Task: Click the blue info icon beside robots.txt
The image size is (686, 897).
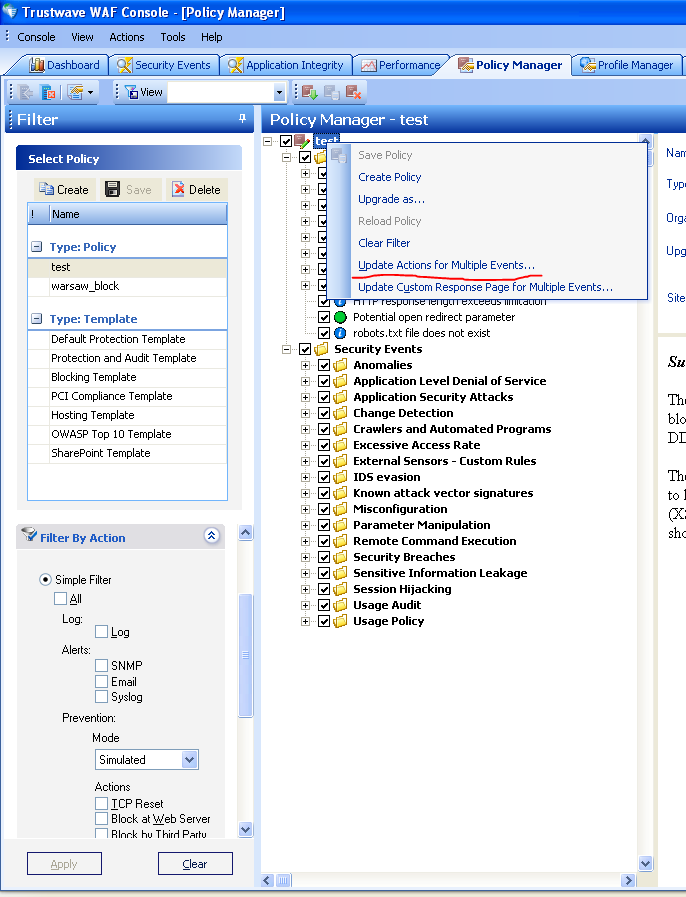Action: (x=340, y=333)
